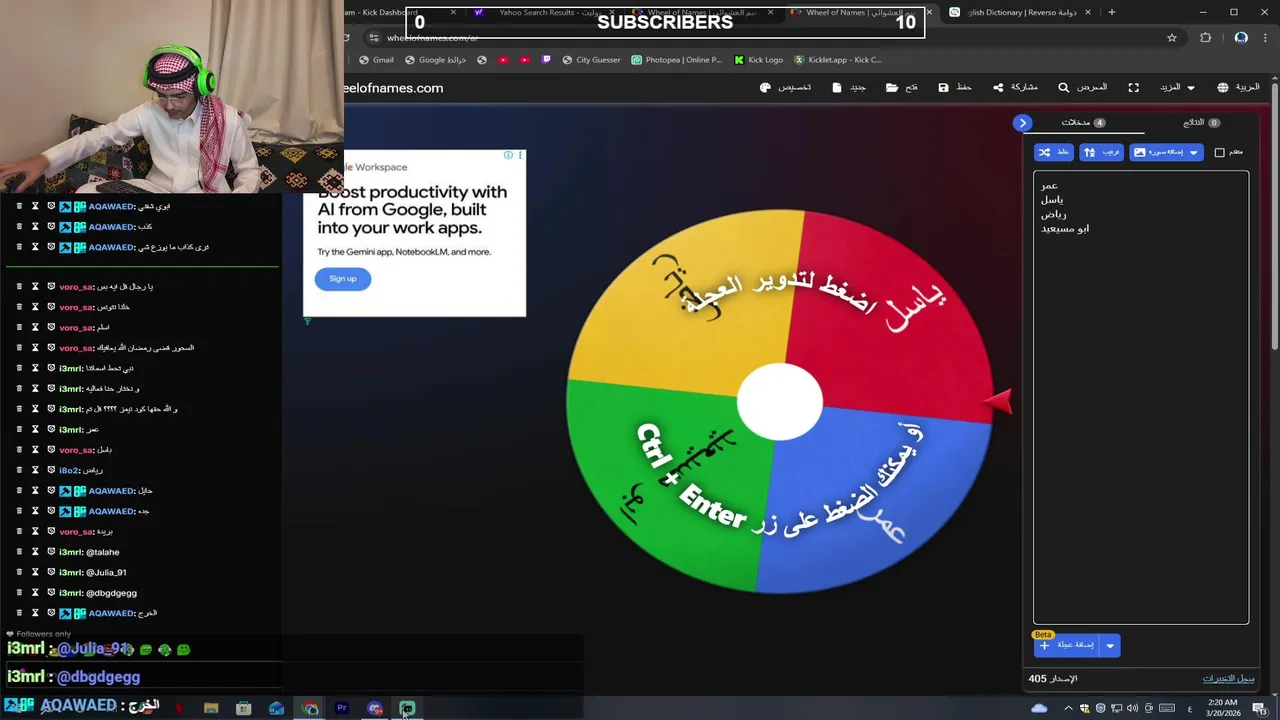Open File Explorer from the taskbar
This screenshot has height=720, width=1280.
(211, 708)
